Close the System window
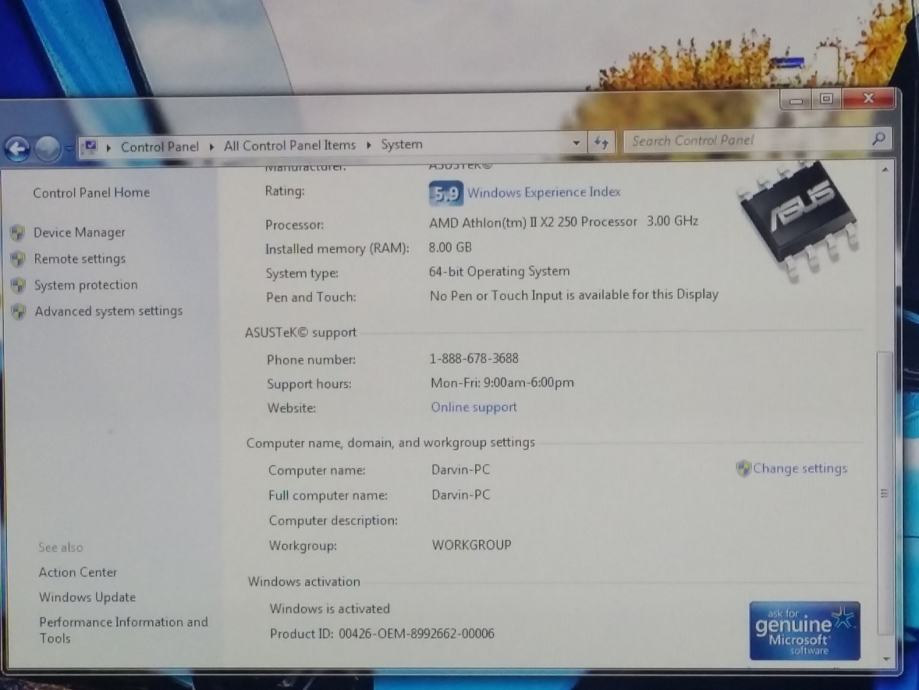The width and height of the screenshot is (919, 690). pyautogui.click(x=869, y=98)
